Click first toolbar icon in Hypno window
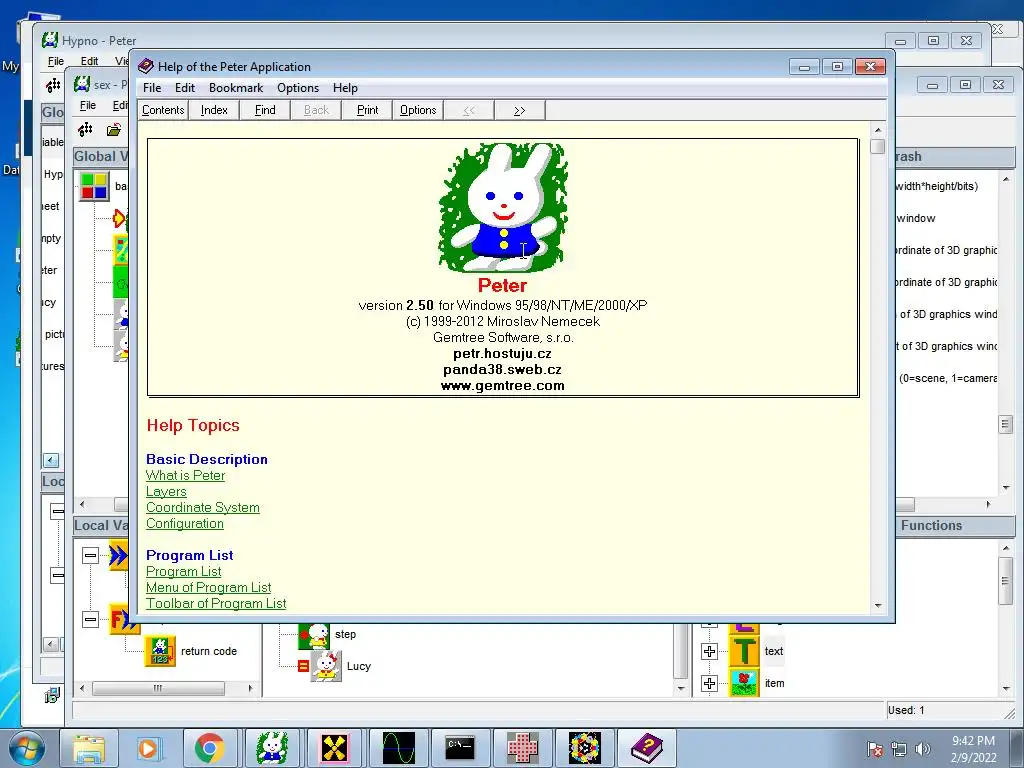The image size is (1024, 768). coord(53,85)
